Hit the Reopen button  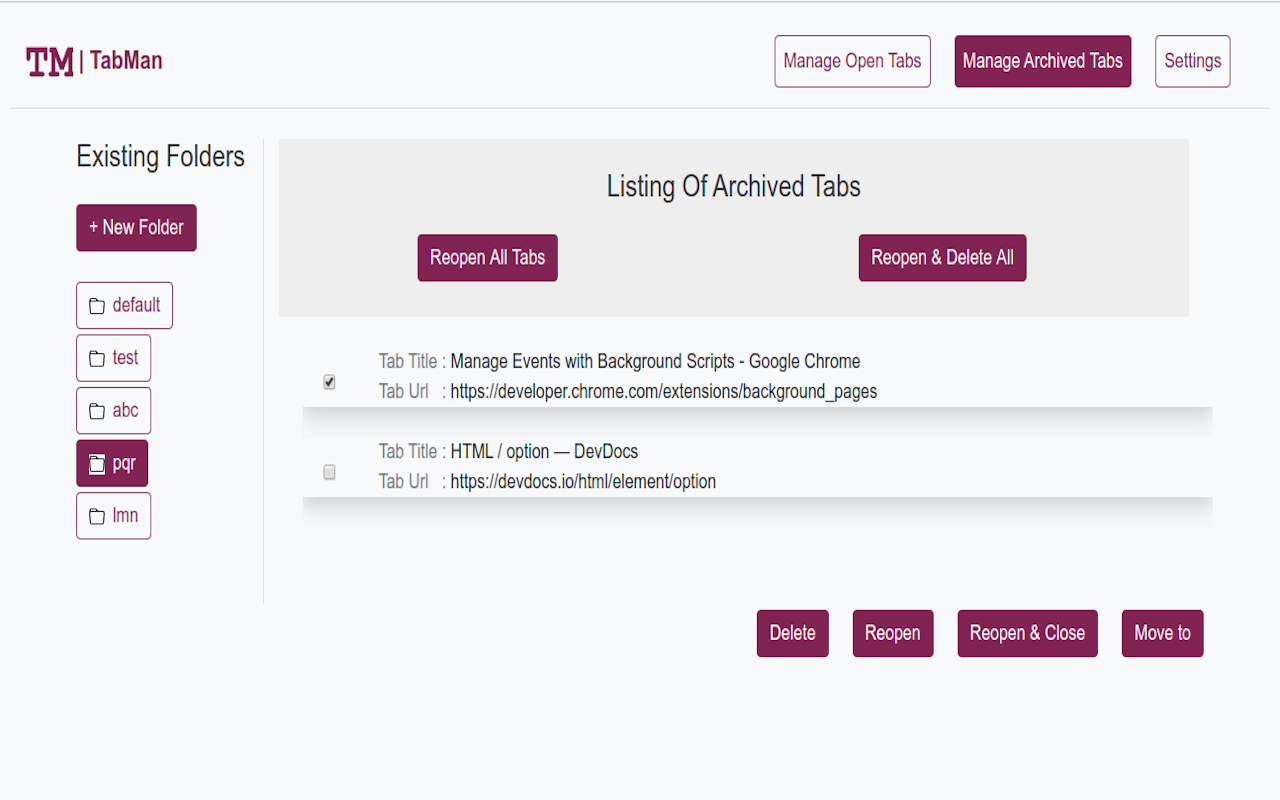click(x=892, y=633)
